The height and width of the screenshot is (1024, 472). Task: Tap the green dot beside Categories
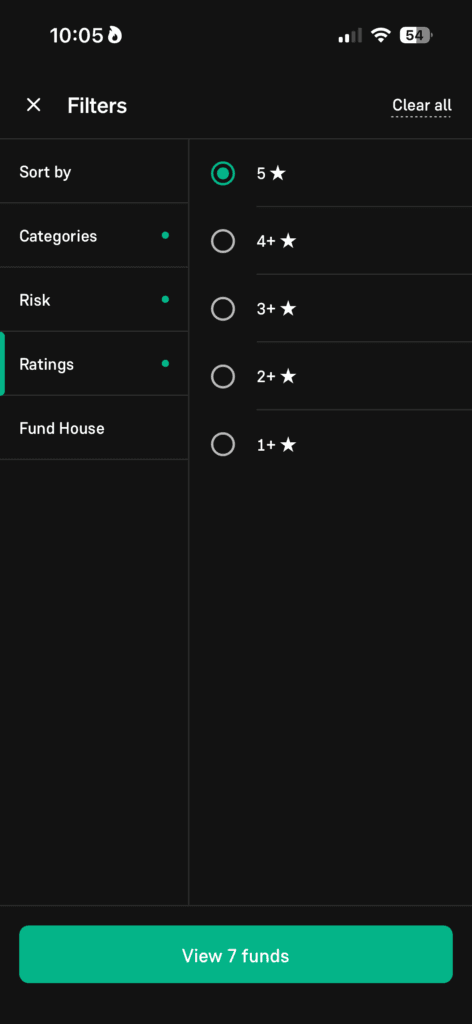[x=165, y=235]
